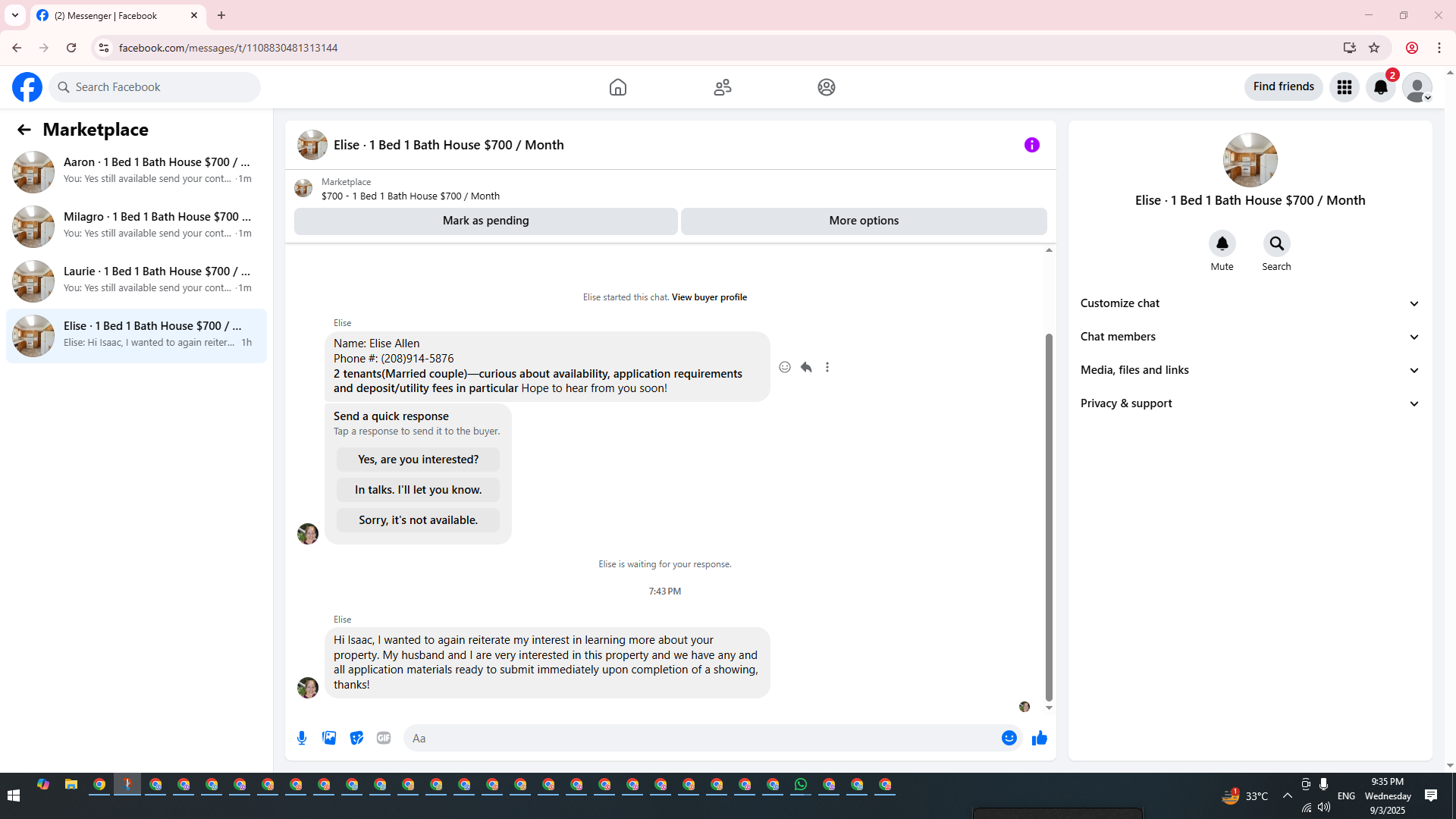
Task: Go back from Marketplace chats
Action: pyautogui.click(x=24, y=130)
